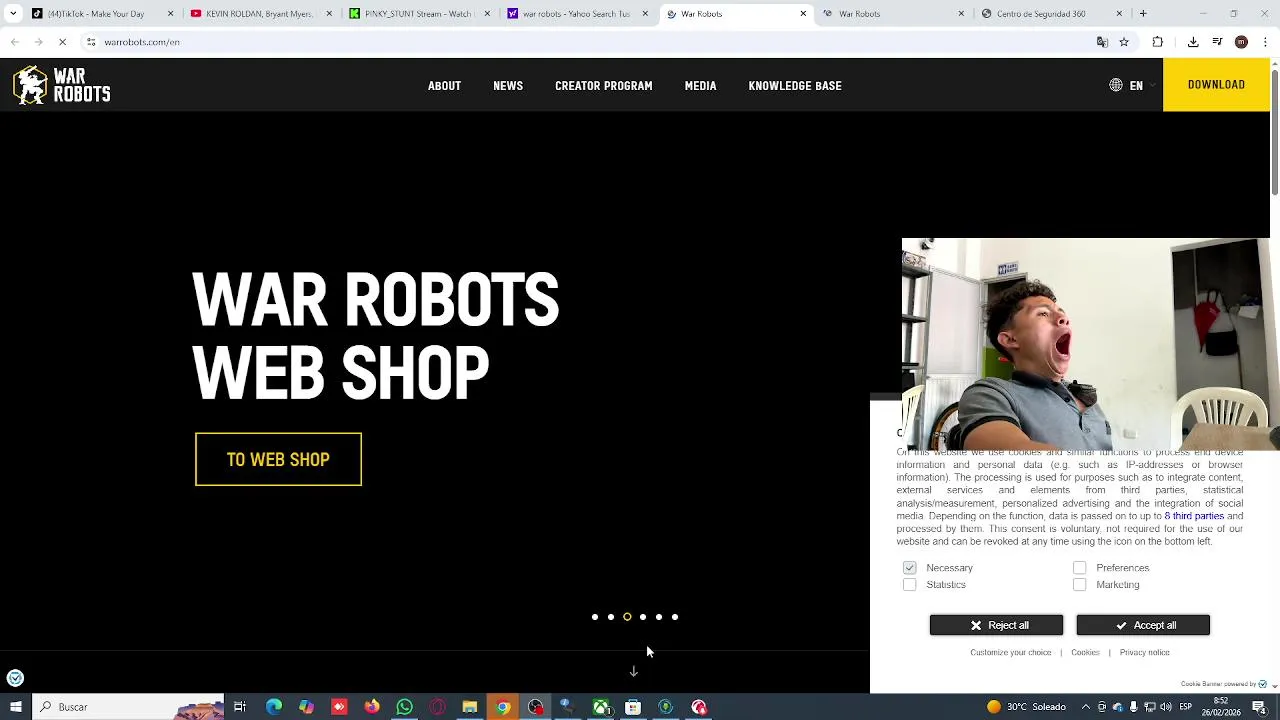
Task: Select the second carousel dot
Action: click(611, 617)
